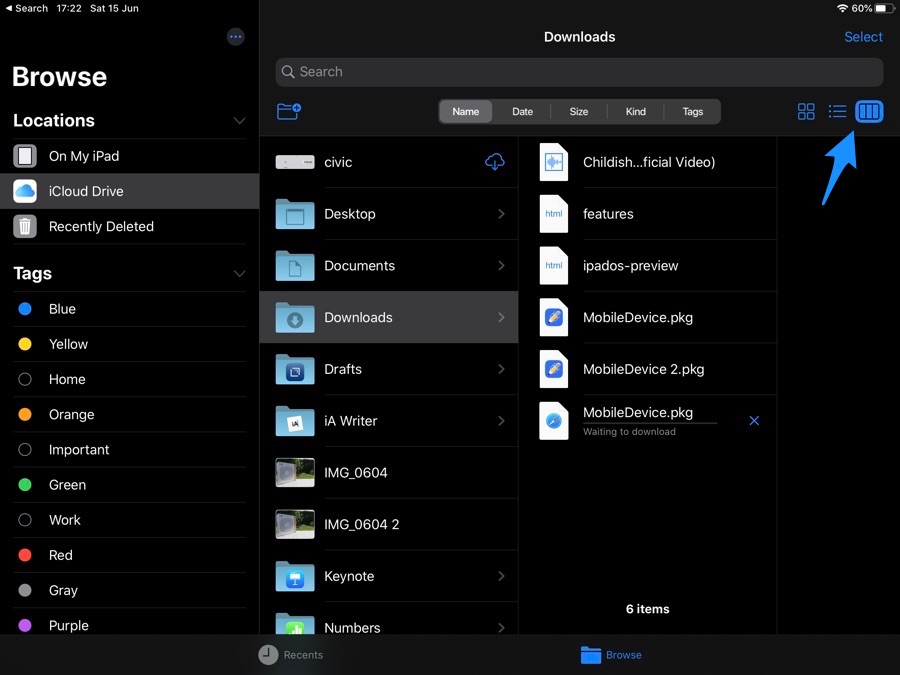Click the features html file icon
This screenshot has width=900, height=675.
pos(553,214)
